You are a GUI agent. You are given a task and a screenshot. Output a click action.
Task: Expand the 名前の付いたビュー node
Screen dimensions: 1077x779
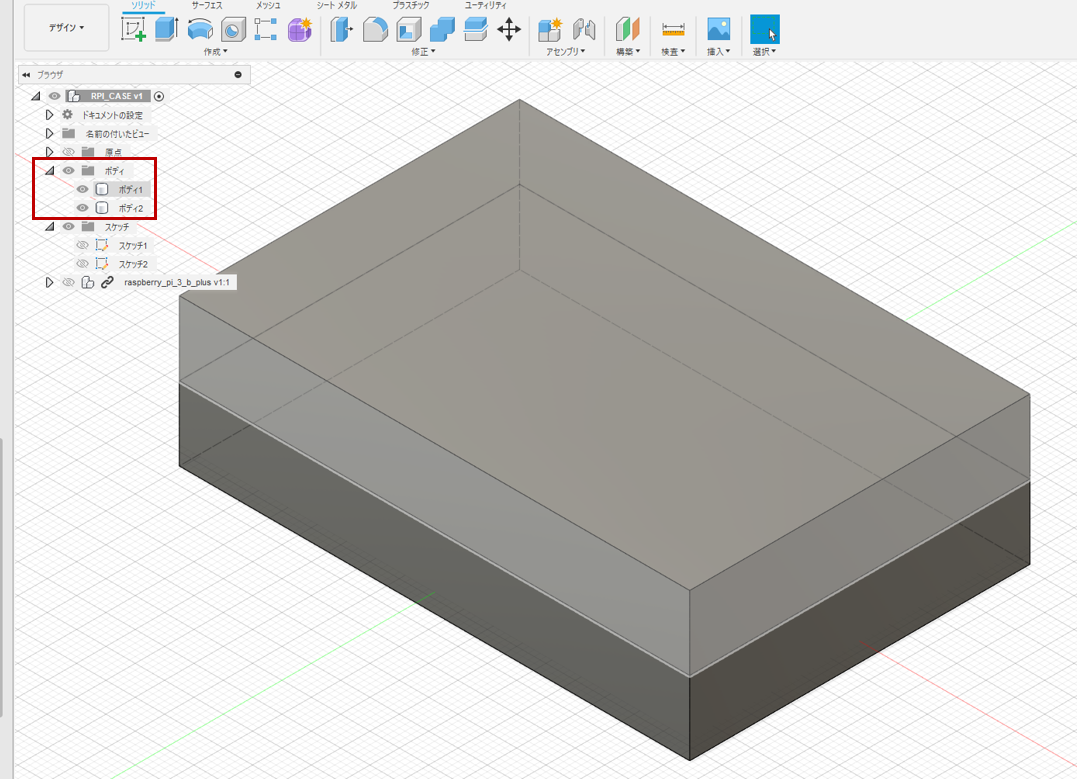point(49,133)
